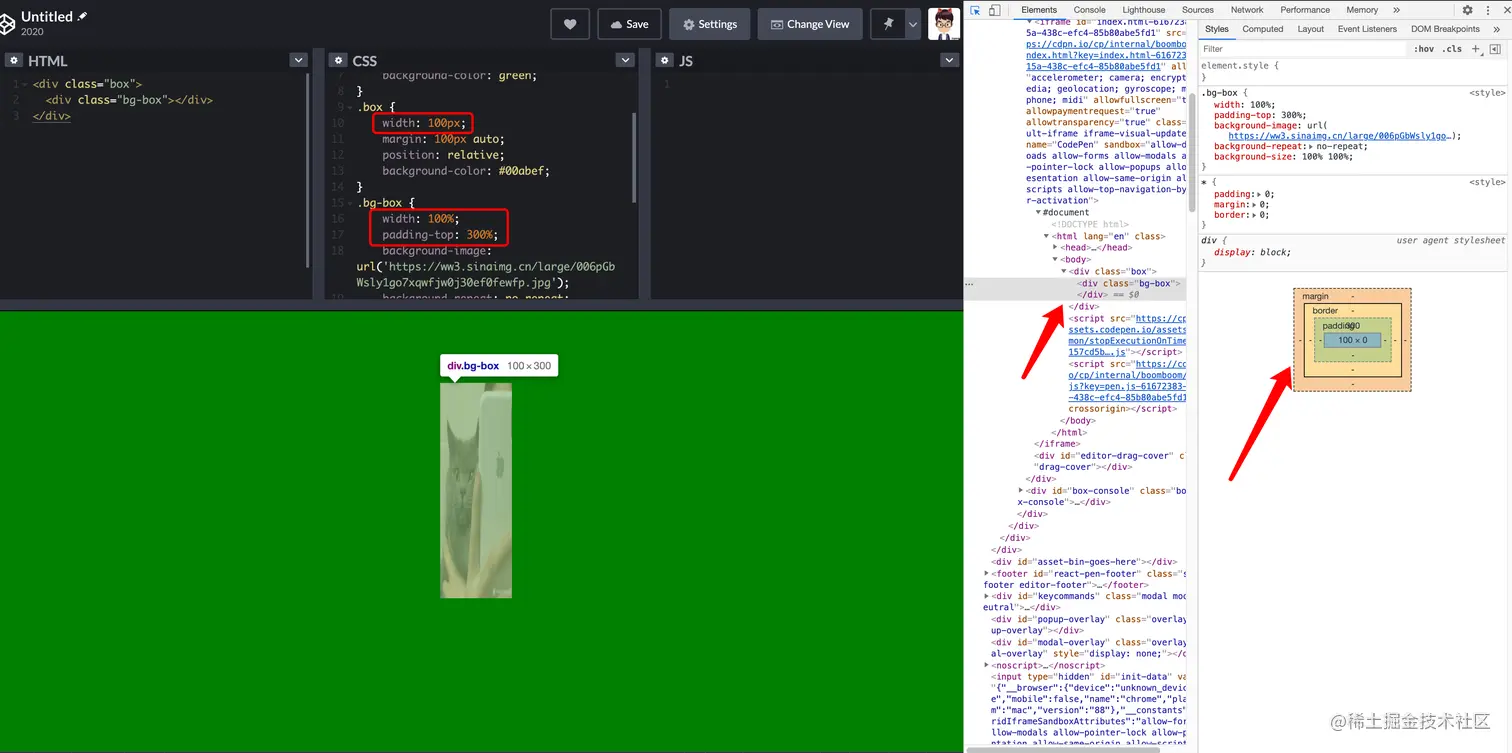Open the Layout tab
Viewport: 1512px width, 753px height.
click(x=1310, y=29)
